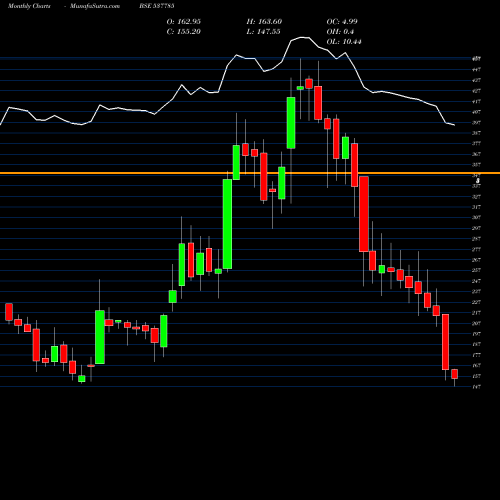This screenshot has height=500, width=500.
Task: Select the BSE 537785 stock code
Action: [157, 6]
